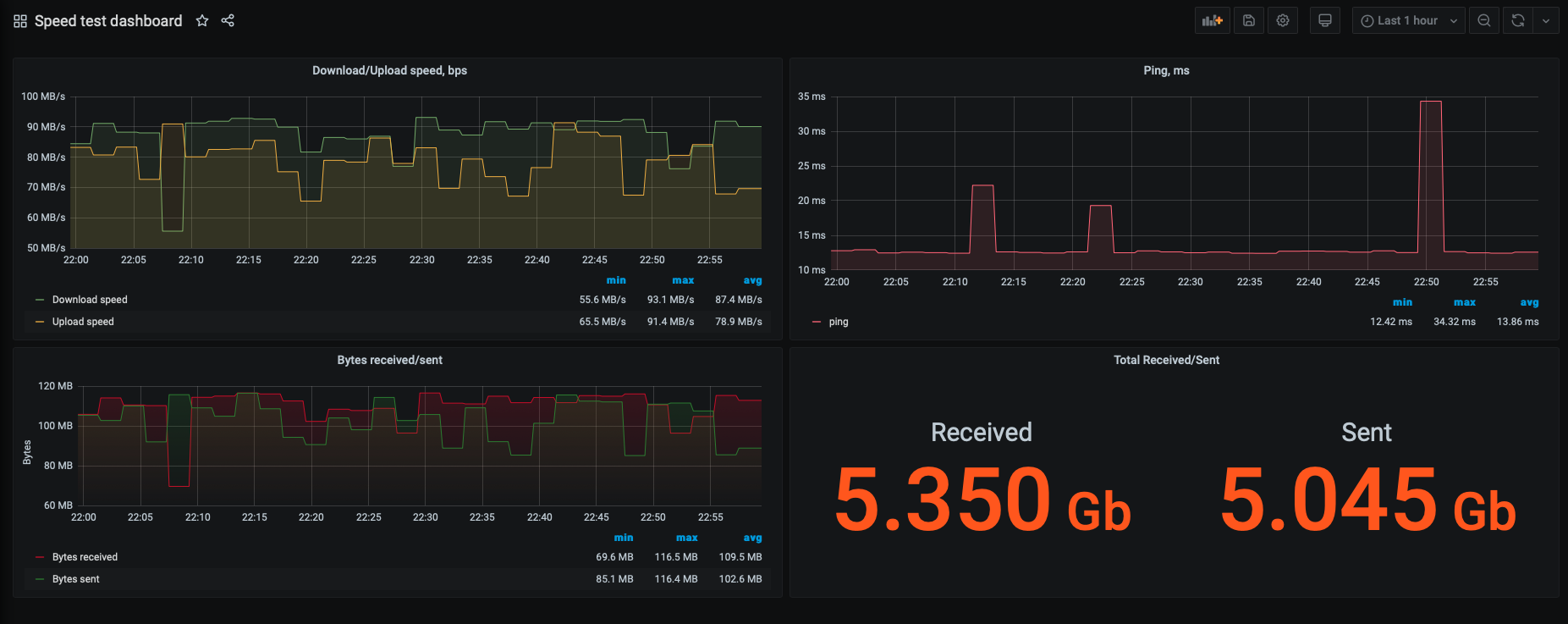Open the Bytes received/sent panel menu
Viewport: 1568px width, 624px height.
(389, 360)
